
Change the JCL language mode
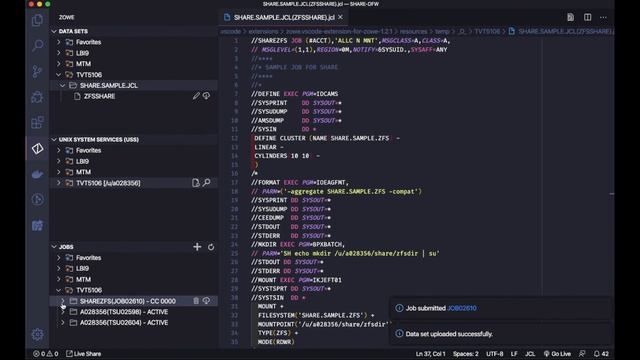(x=530, y=354)
